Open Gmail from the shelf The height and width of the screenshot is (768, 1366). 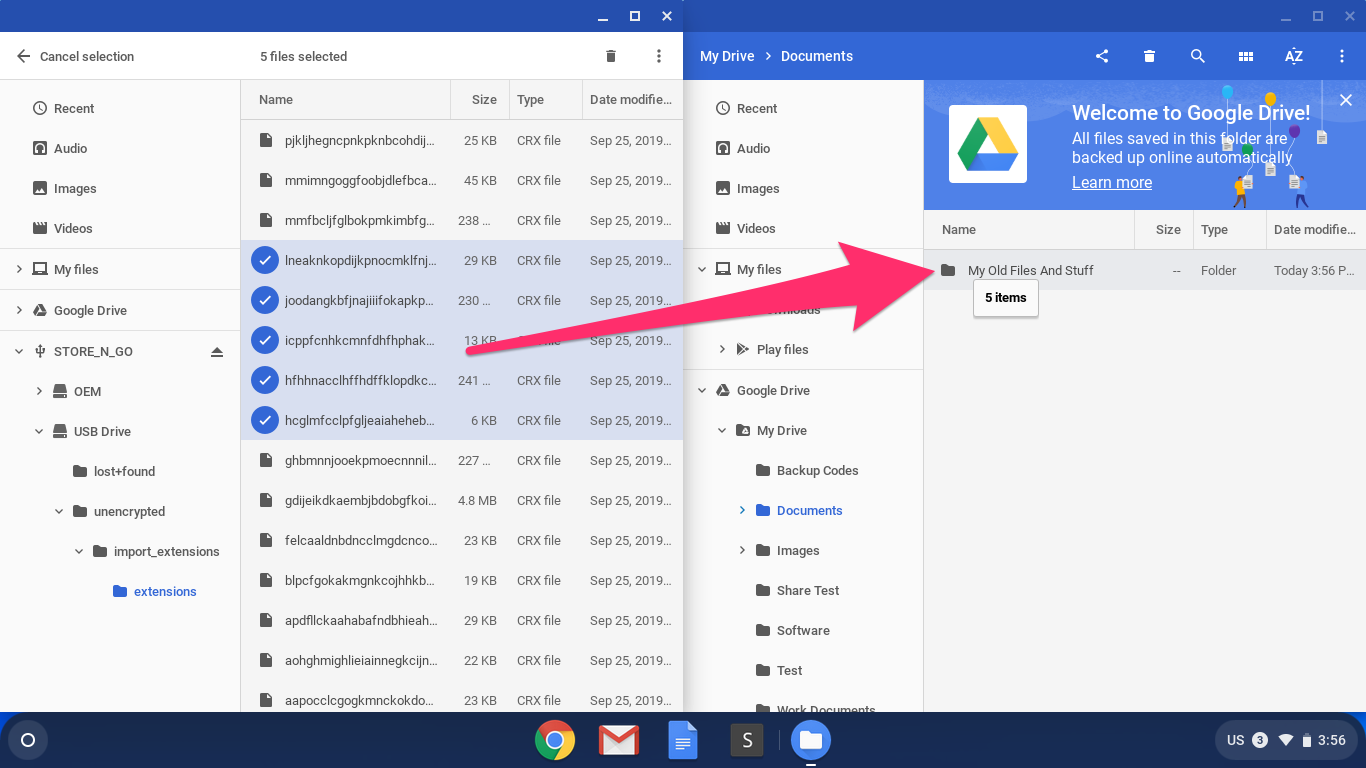click(x=619, y=740)
